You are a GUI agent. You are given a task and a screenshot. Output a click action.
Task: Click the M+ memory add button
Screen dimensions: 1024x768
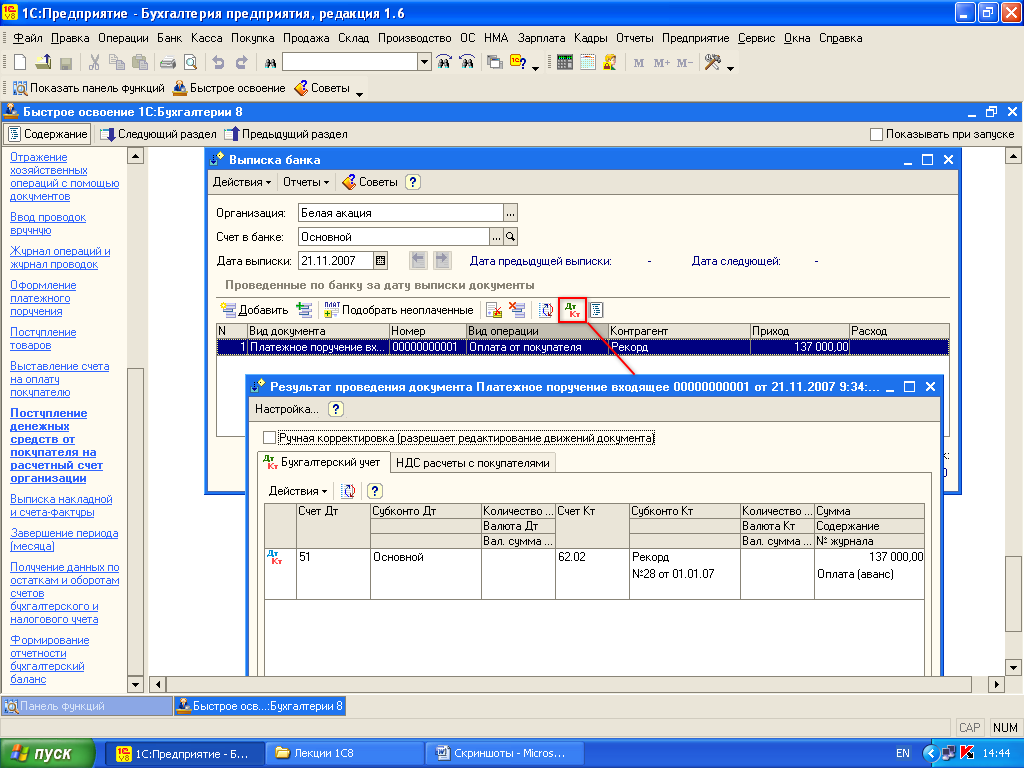point(662,63)
